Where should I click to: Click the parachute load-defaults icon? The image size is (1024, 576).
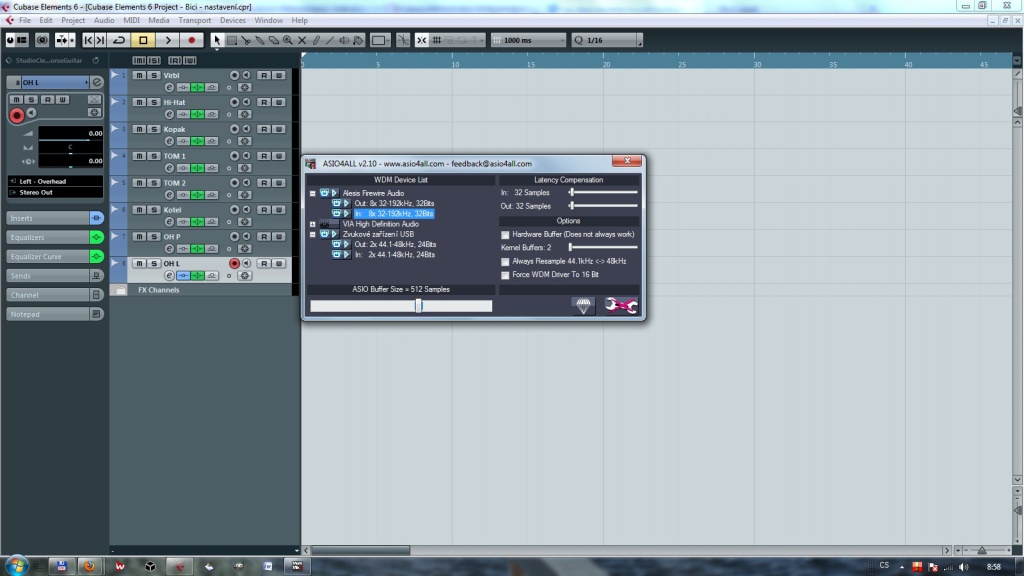tap(584, 306)
